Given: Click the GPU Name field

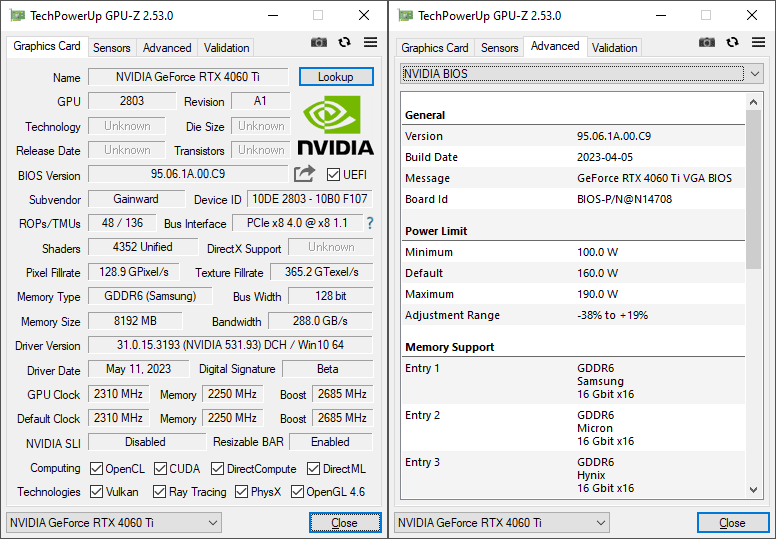Looking at the screenshot, I should tap(188, 77).
